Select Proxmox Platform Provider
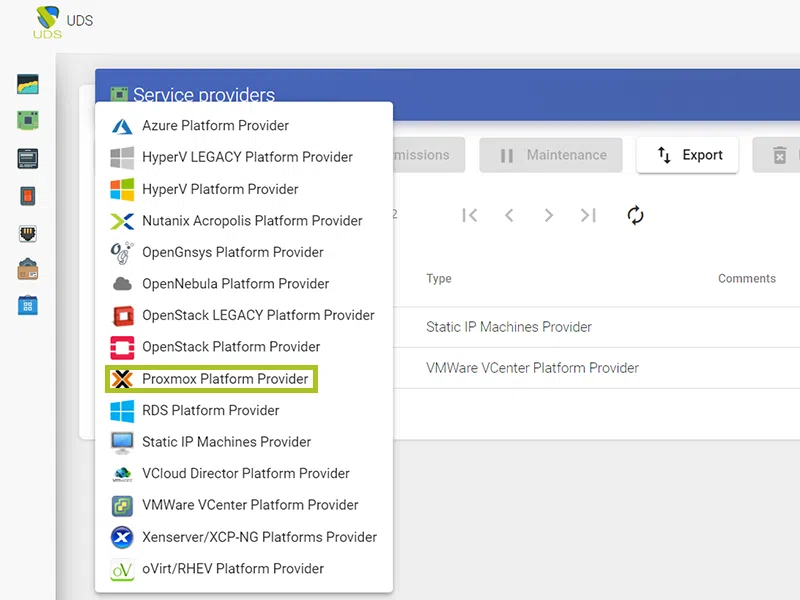 [x=244, y=379]
